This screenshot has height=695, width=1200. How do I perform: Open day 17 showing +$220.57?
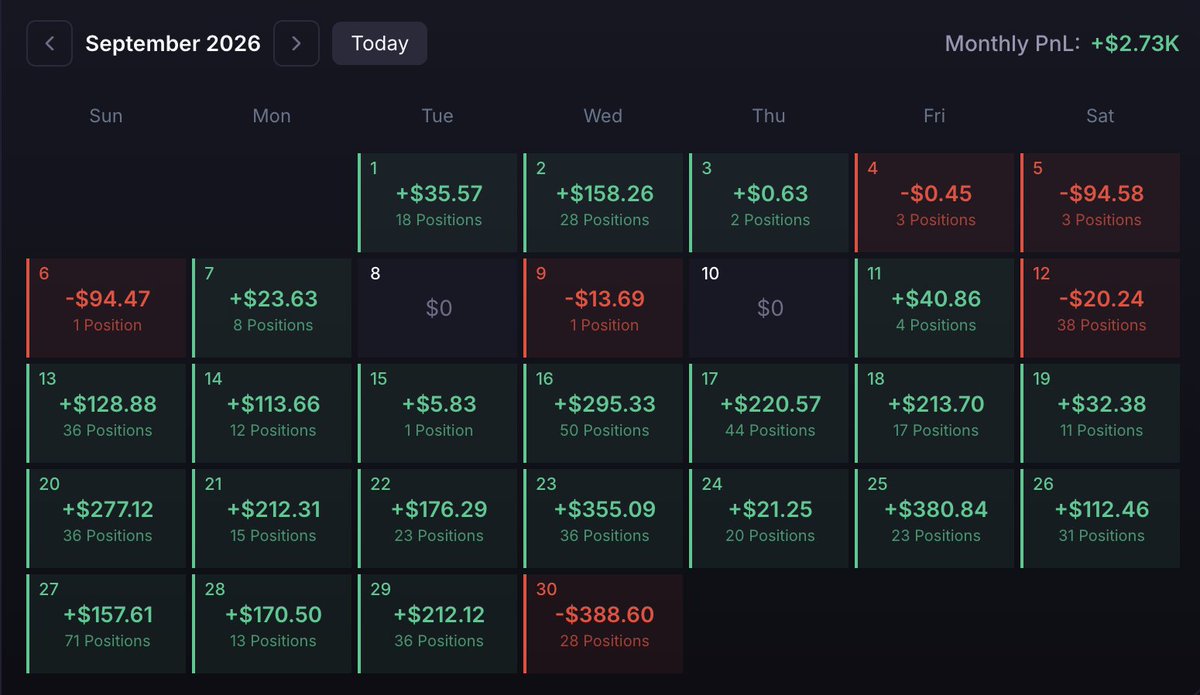(x=769, y=413)
